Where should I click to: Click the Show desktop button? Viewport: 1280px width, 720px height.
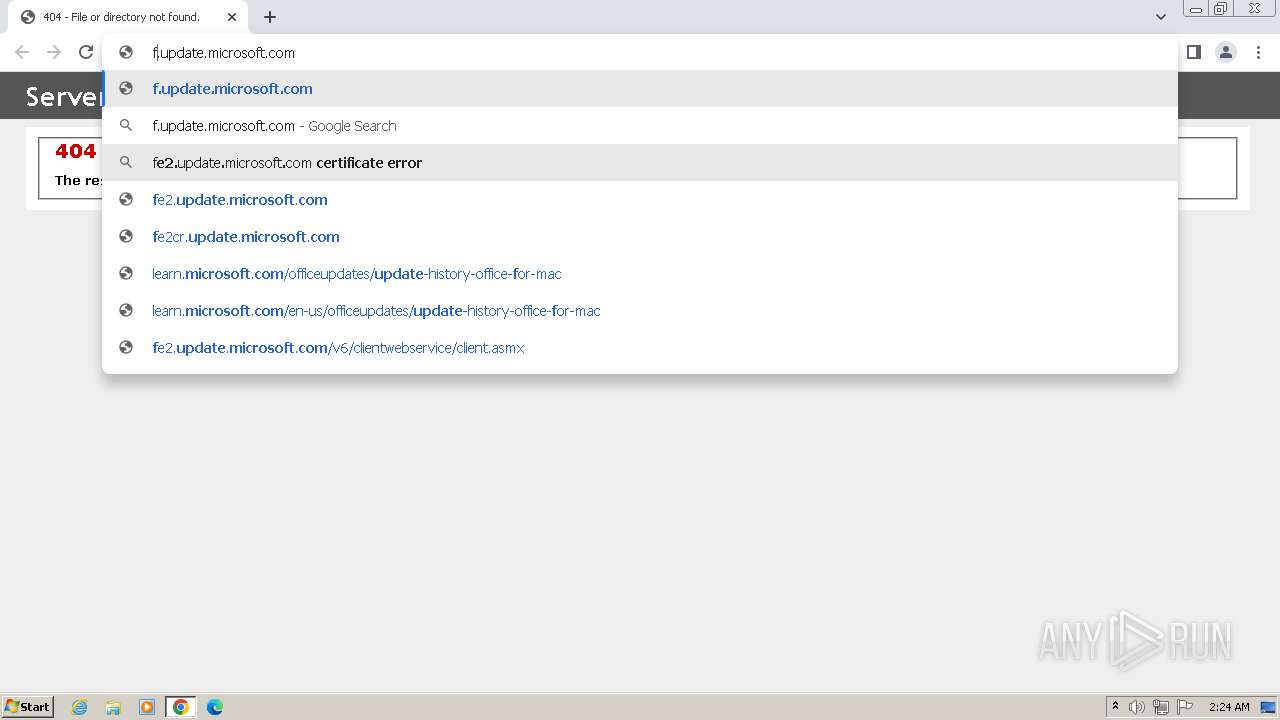coord(1269,707)
